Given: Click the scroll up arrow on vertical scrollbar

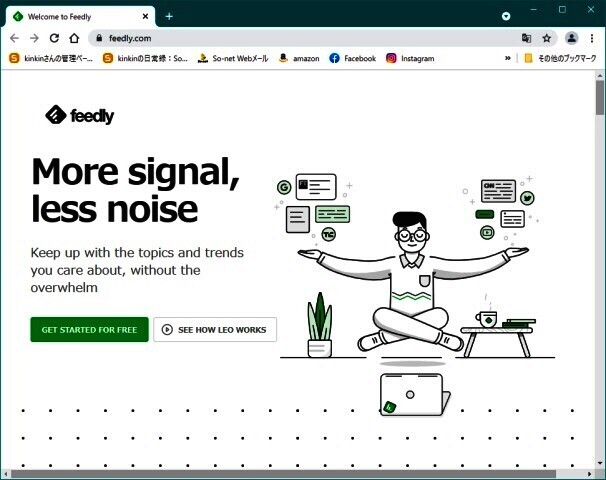Looking at the screenshot, I should coord(599,75).
